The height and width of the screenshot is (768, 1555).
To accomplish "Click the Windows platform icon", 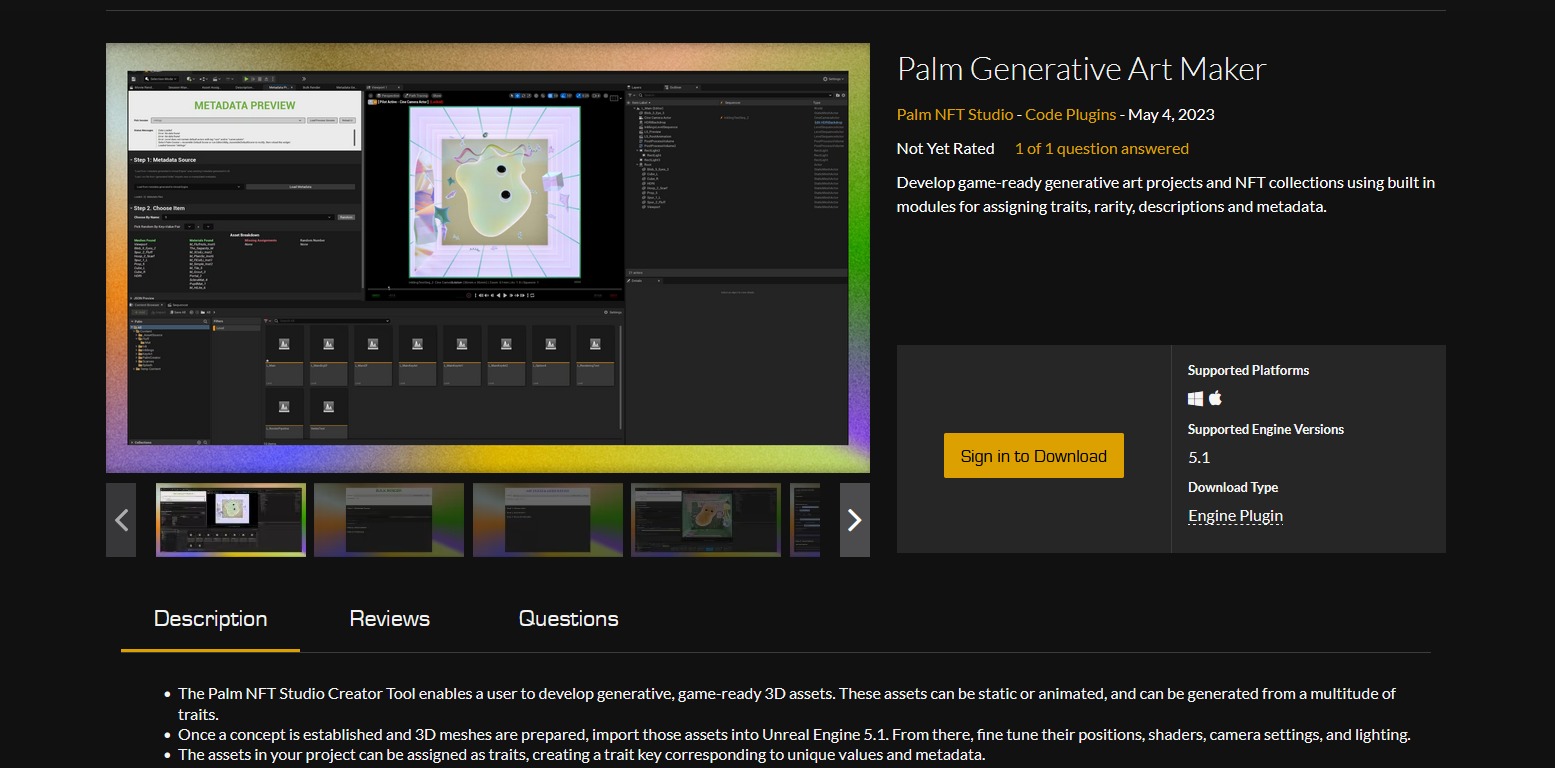I will pyautogui.click(x=1195, y=399).
